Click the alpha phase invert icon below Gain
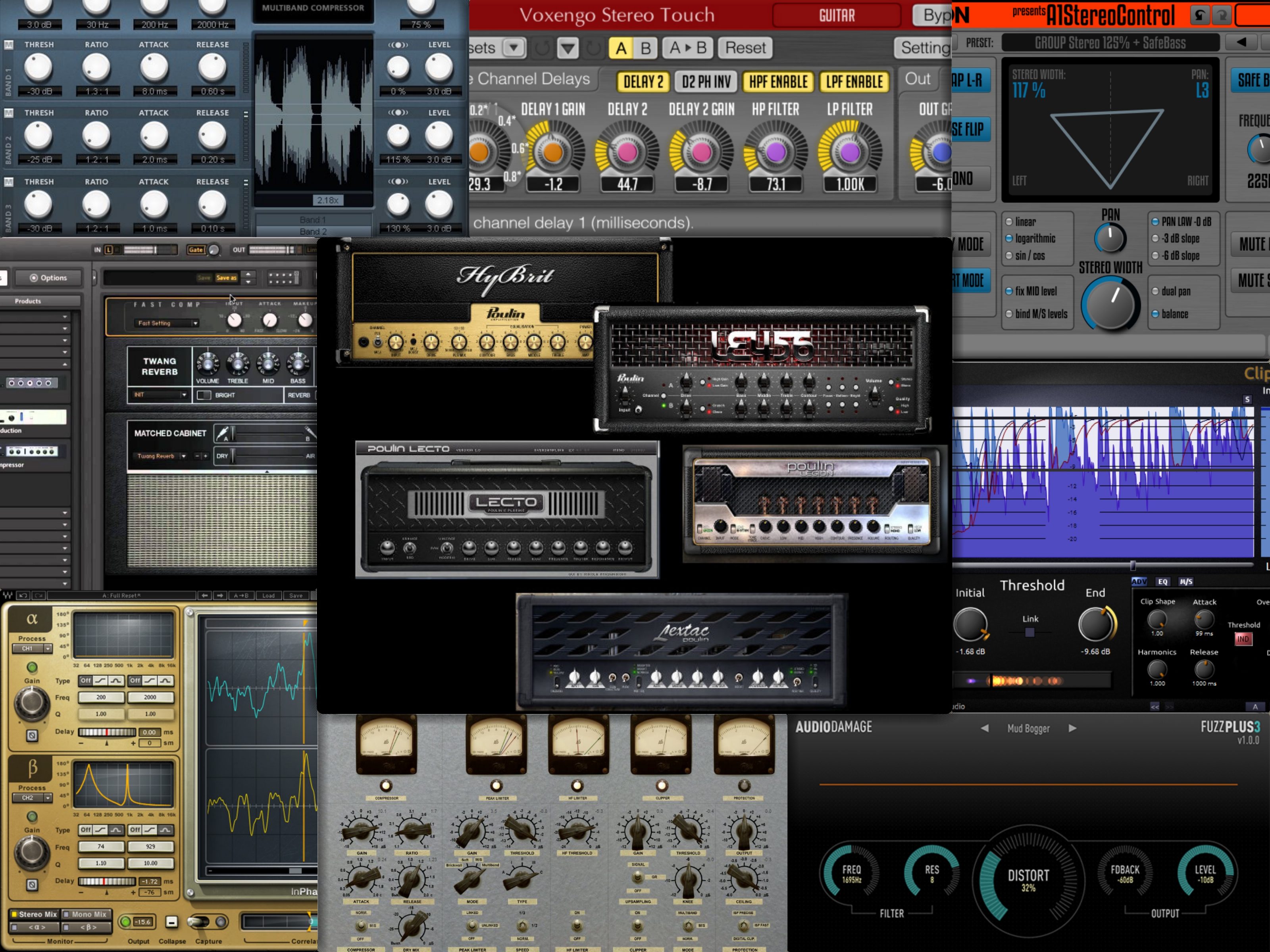 click(x=32, y=735)
